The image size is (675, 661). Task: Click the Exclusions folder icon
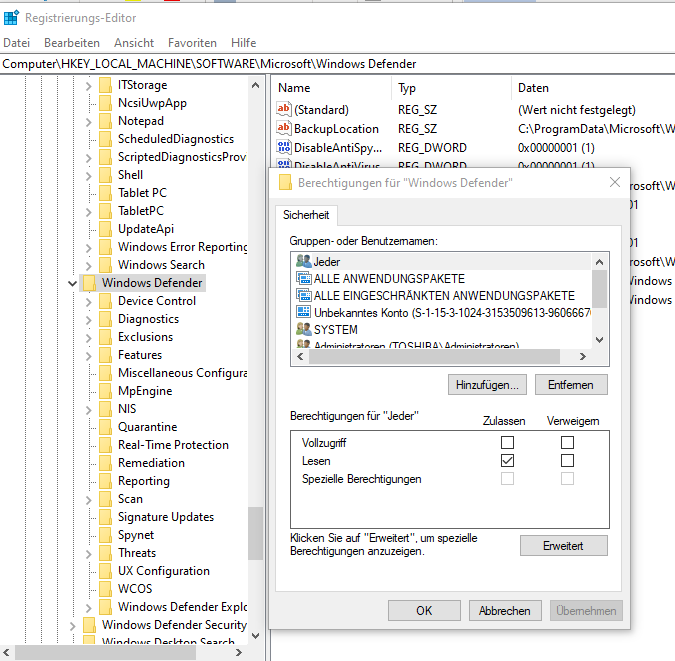click(105, 337)
